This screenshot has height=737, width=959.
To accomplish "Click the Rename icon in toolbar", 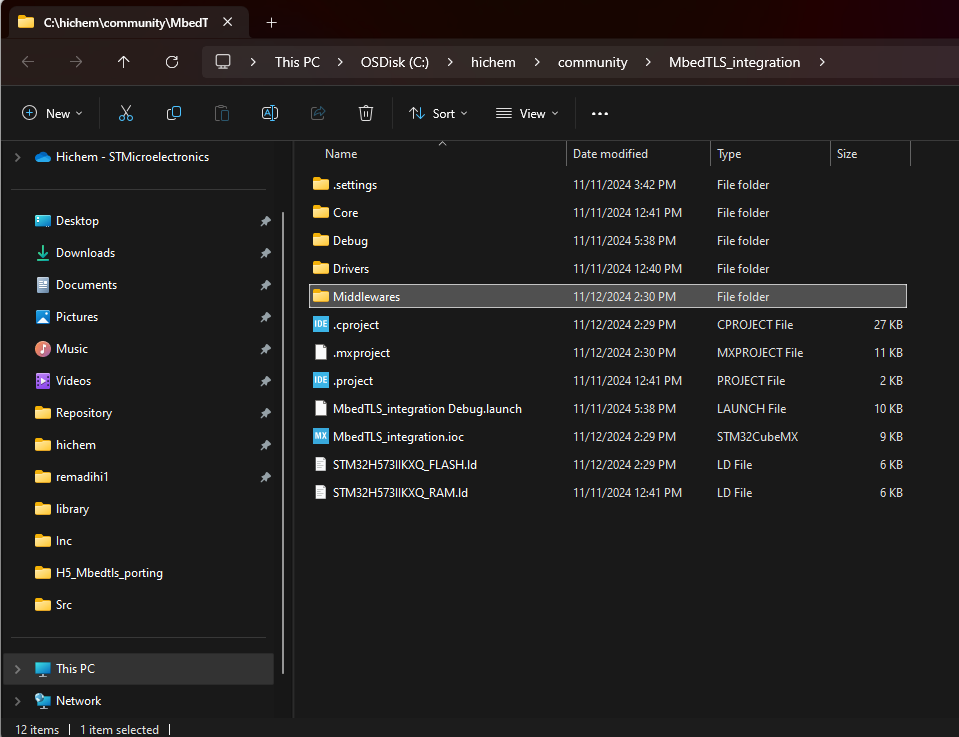I will 270,114.
